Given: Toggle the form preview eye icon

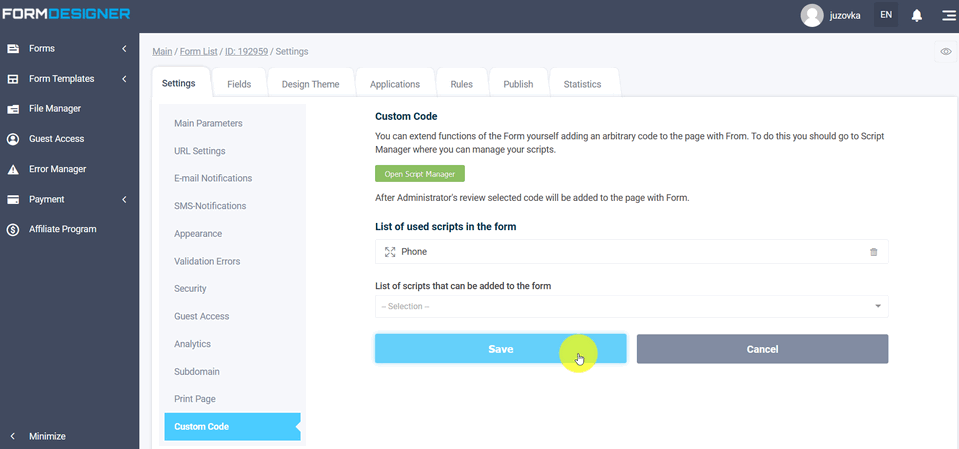Looking at the screenshot, I should coord(946,51).
